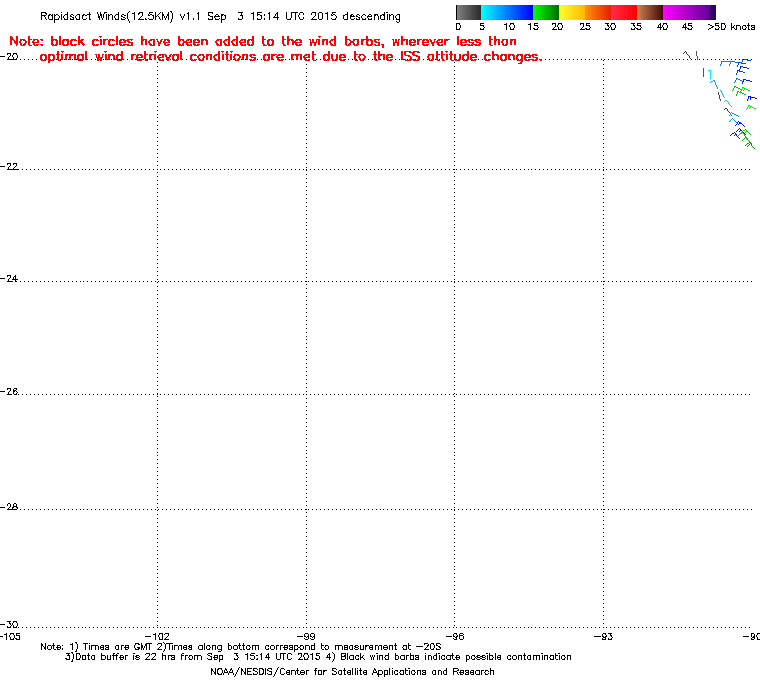Click the Rapidscat Winds title text
Viewport: 760px width, 688px height.
[x=220, y=16]
